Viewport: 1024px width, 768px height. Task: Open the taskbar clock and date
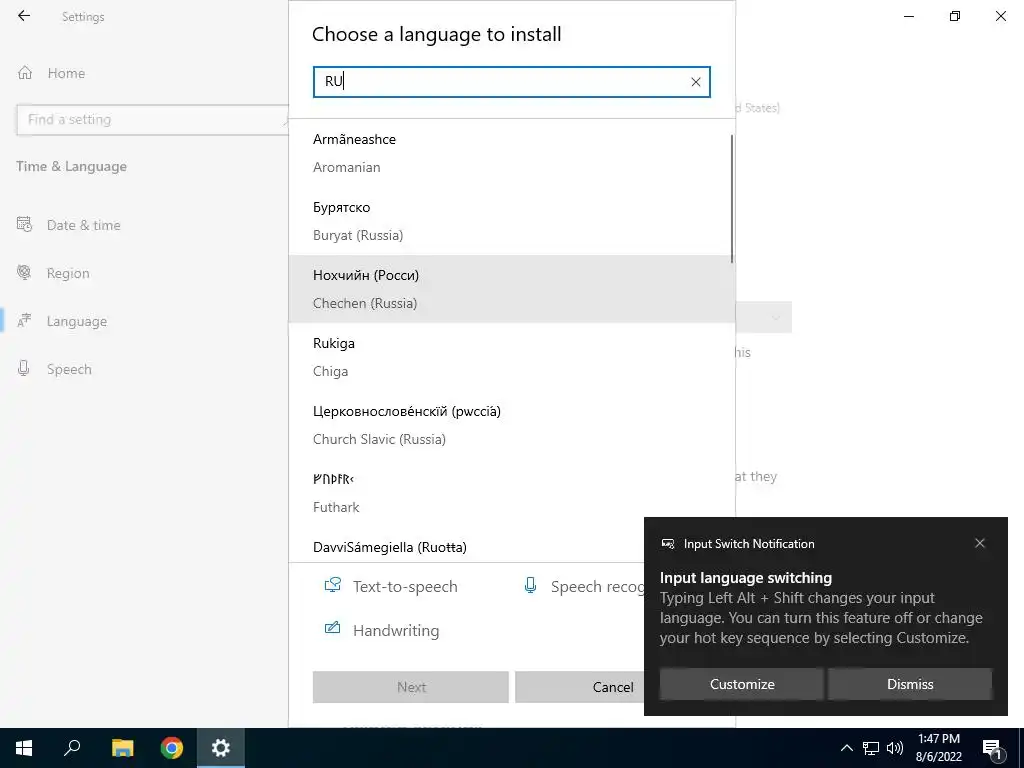click(x=938, y=748)
